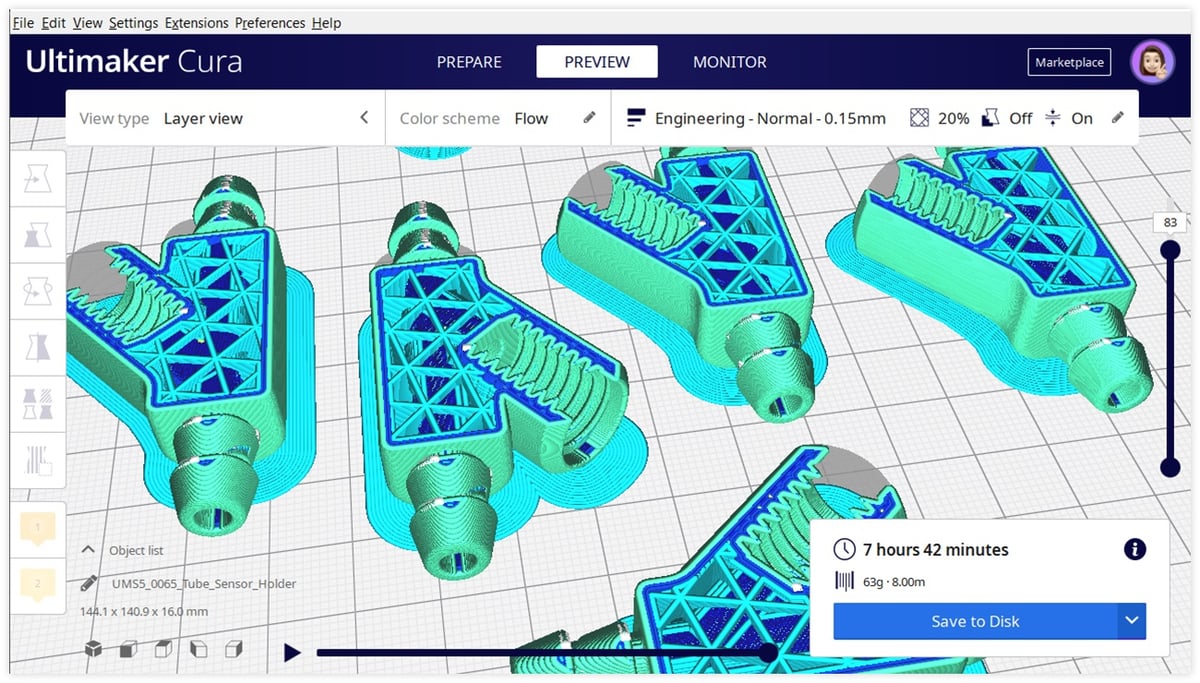Open Engineering Normal 0.15mm profile selector

click(x=770, y=118)
